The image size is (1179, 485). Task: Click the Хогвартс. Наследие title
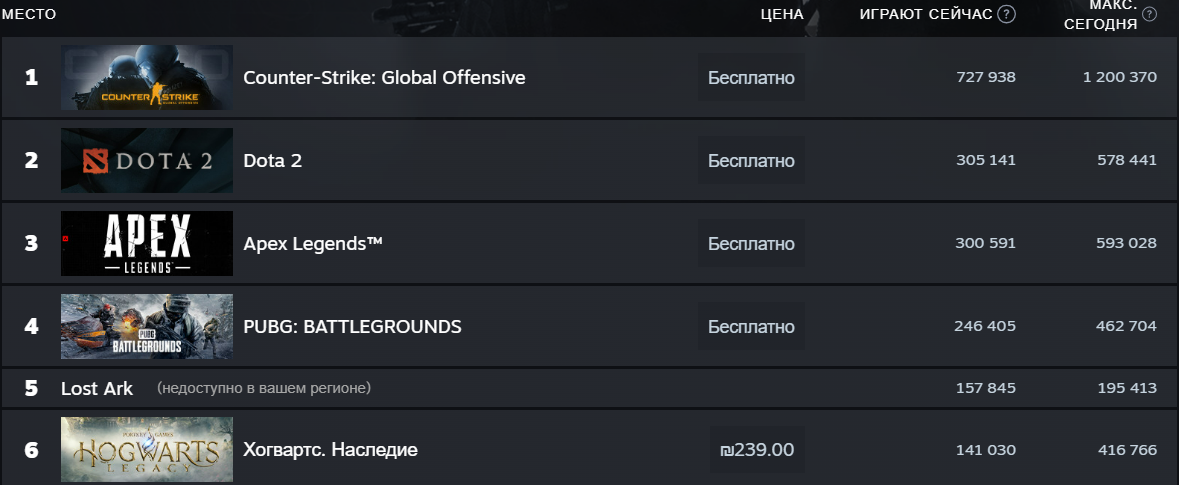(x=330, y=450)
